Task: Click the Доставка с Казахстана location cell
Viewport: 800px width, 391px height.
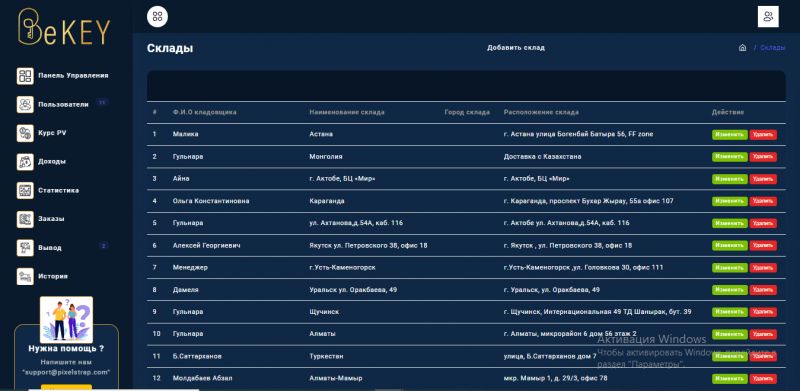Action: click(542, 157)
